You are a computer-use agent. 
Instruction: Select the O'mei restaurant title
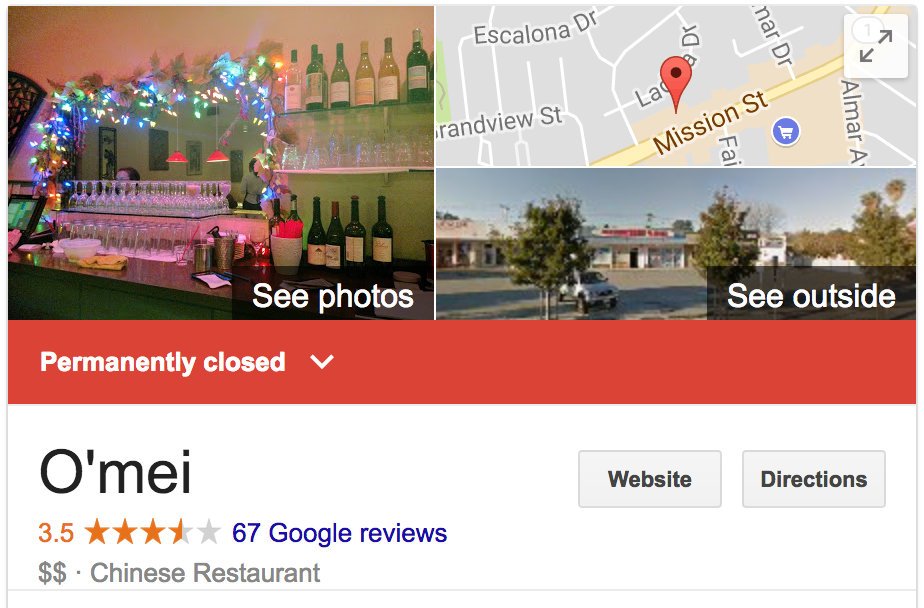pos(116,472)
